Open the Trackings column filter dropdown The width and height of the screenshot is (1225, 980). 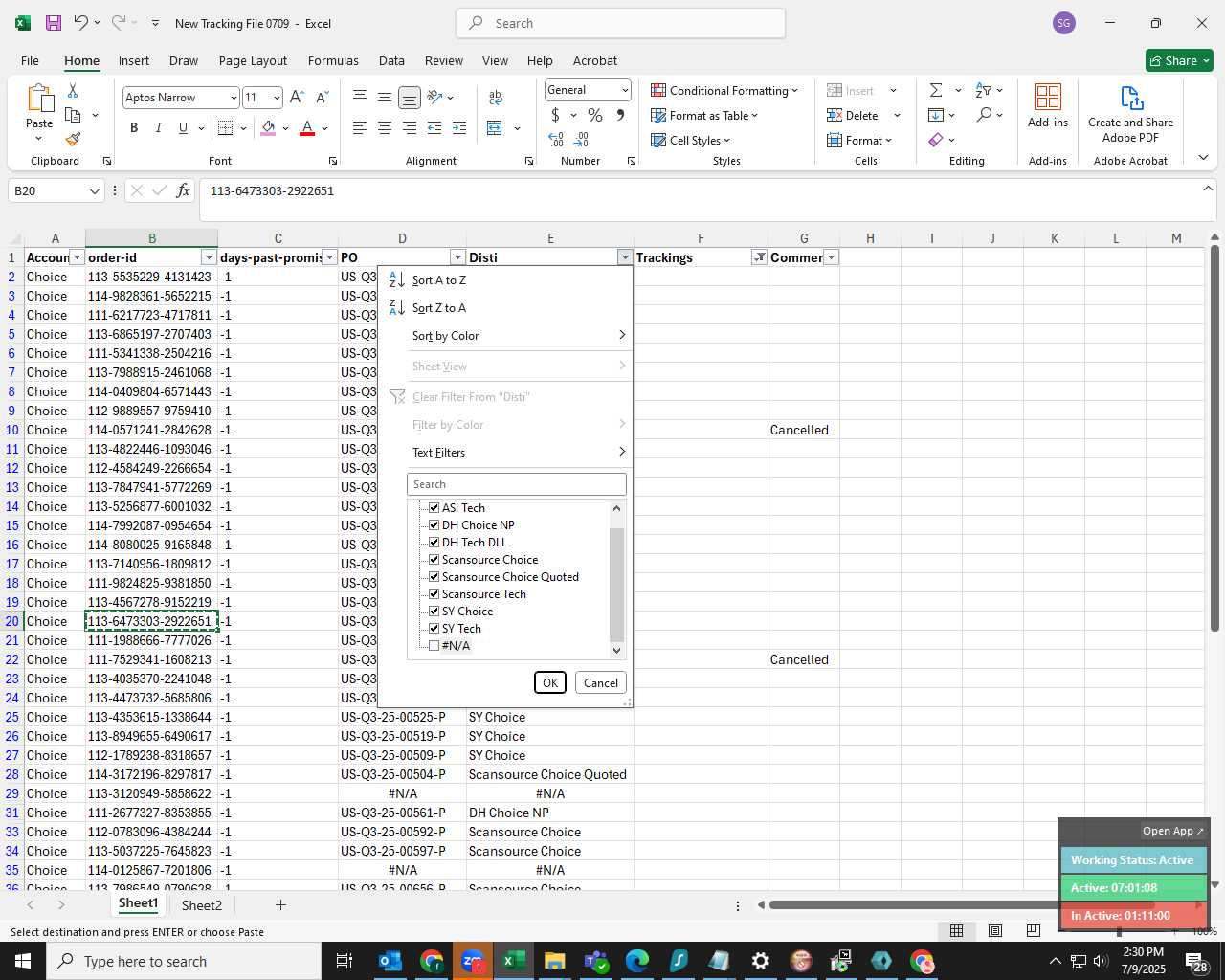[x=759, y=257]
